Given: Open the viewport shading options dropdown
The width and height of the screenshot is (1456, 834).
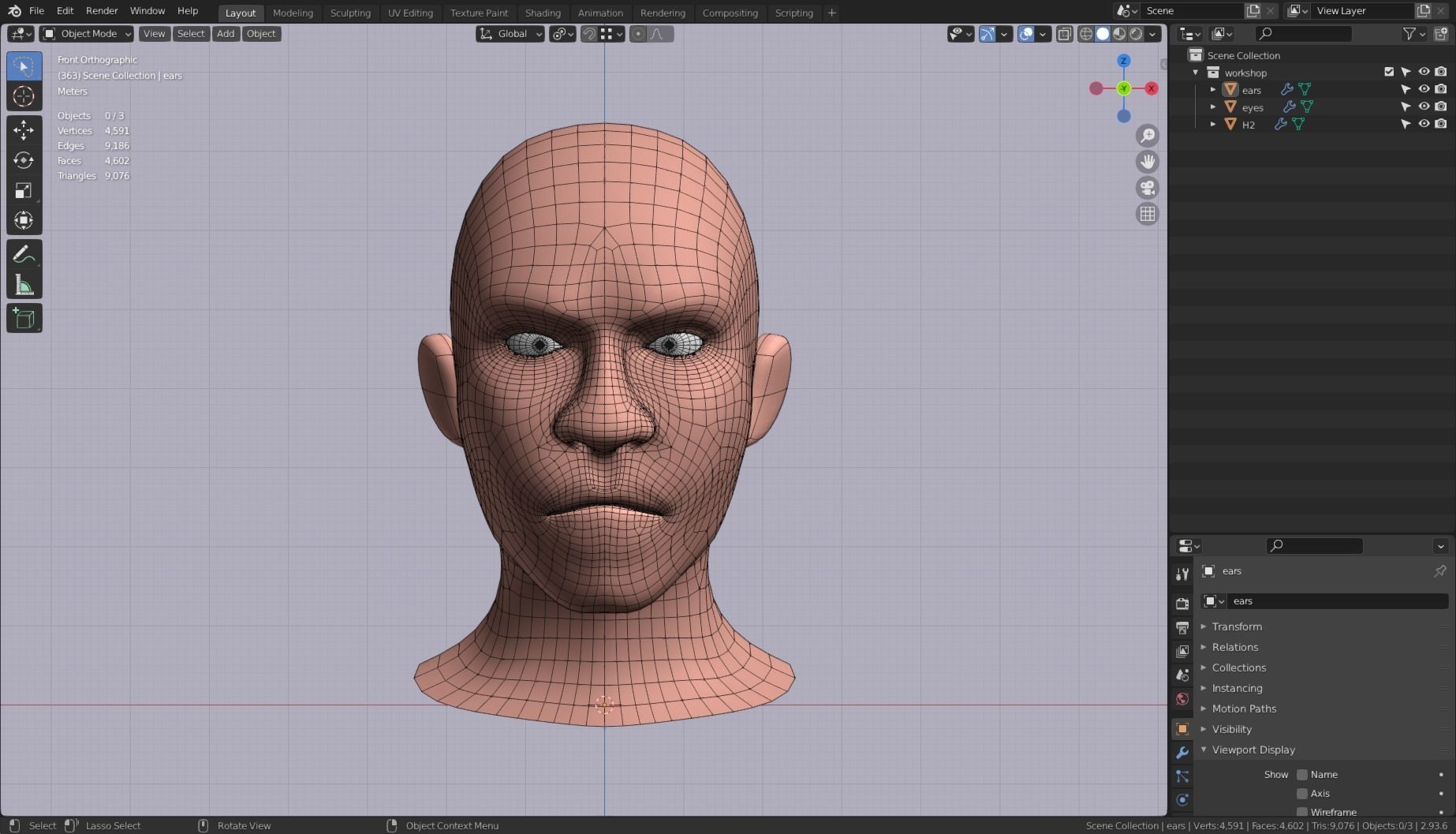Looking at the screenshot, I should [x=1153, y=33].
